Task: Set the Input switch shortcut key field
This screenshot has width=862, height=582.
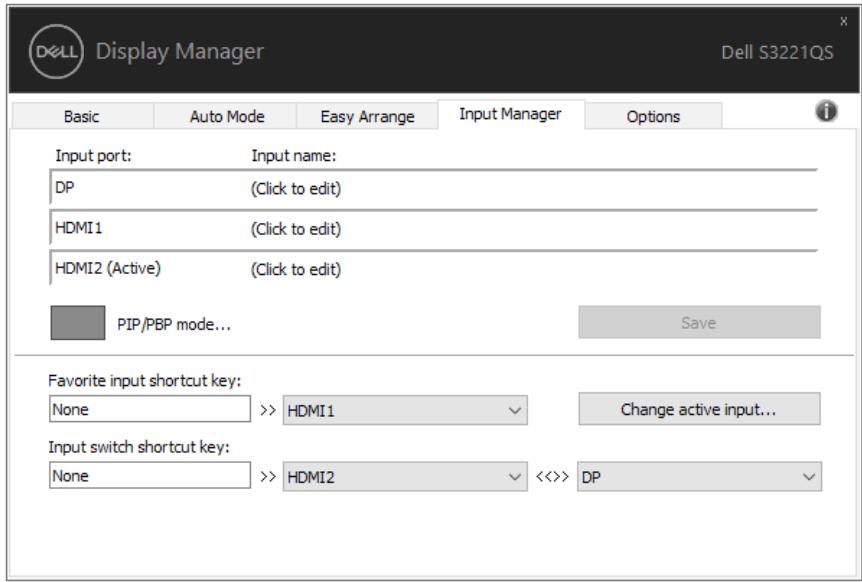Action: pos(150,475)
